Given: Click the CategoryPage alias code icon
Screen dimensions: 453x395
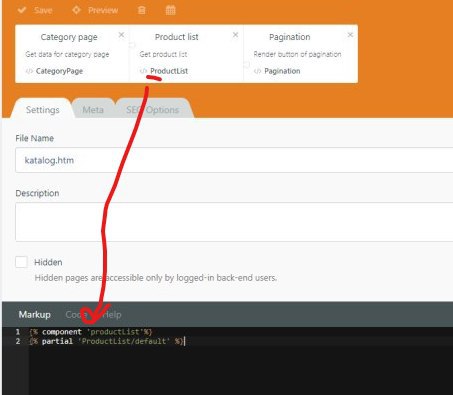Looking at the screenshot, I should [x=29, y=71].
